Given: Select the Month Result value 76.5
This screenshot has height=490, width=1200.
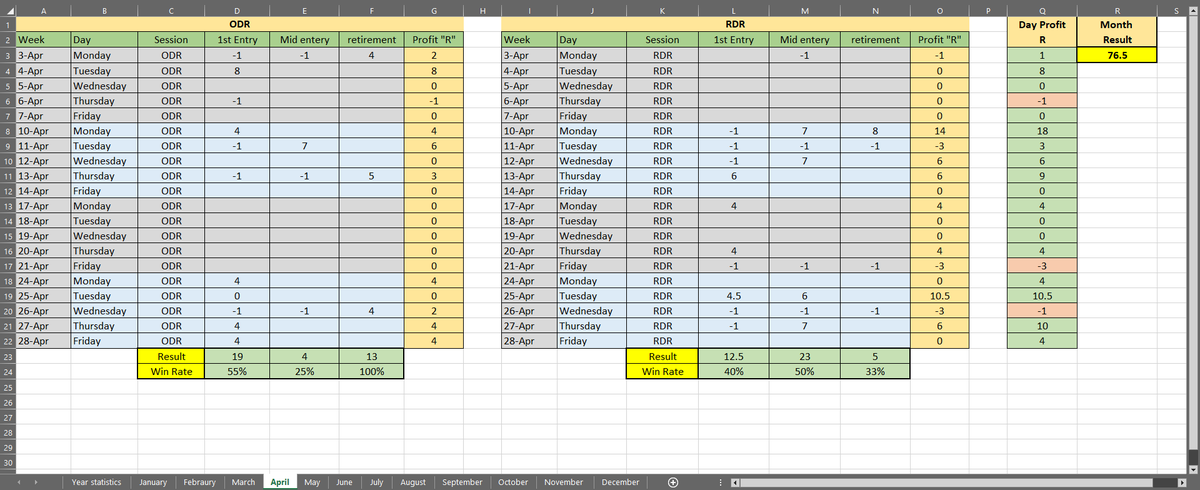Looking at the screenshot, I should (x=1116, y=56).
